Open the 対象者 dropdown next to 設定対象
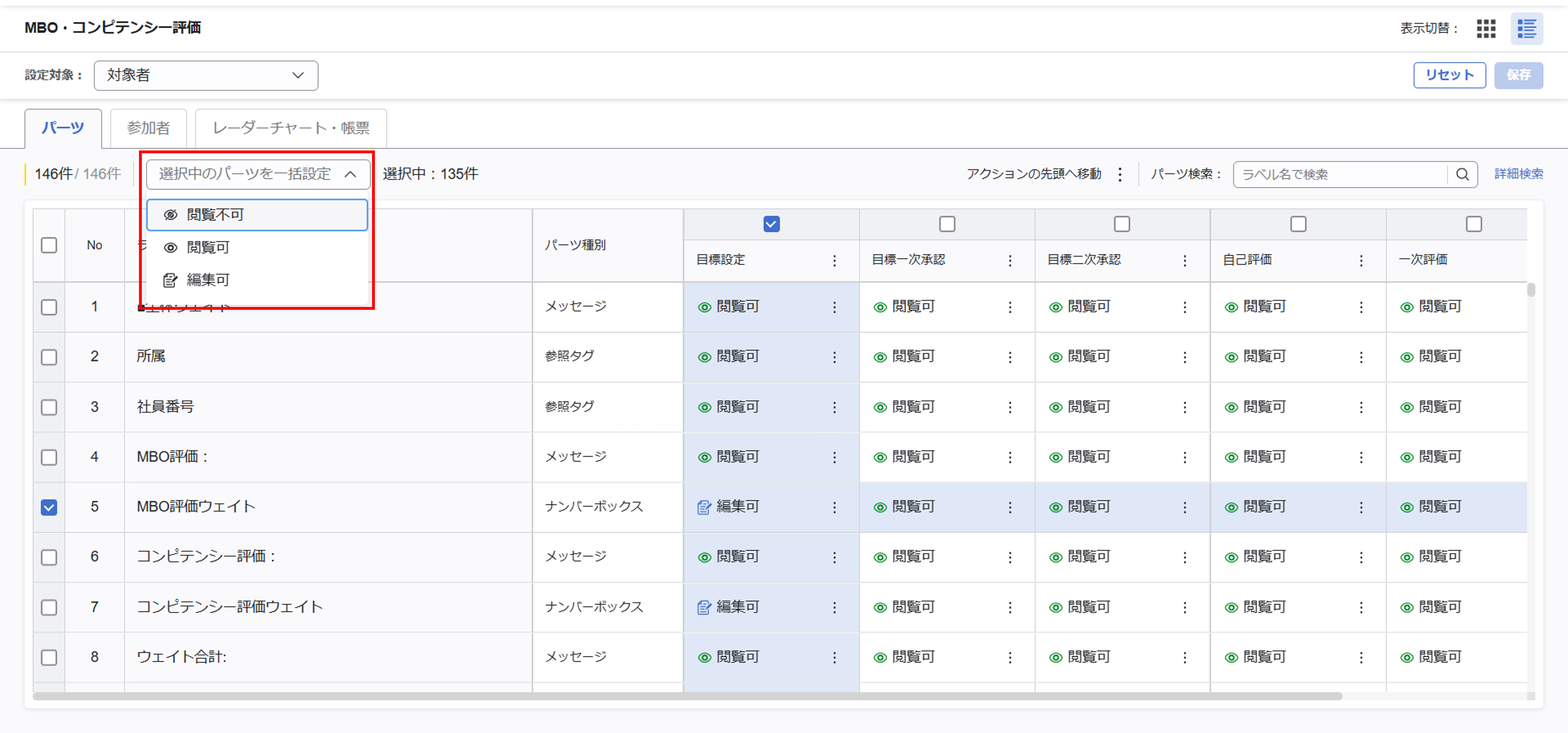This screenshot has width=1568, height=733. tap(206, 75)
